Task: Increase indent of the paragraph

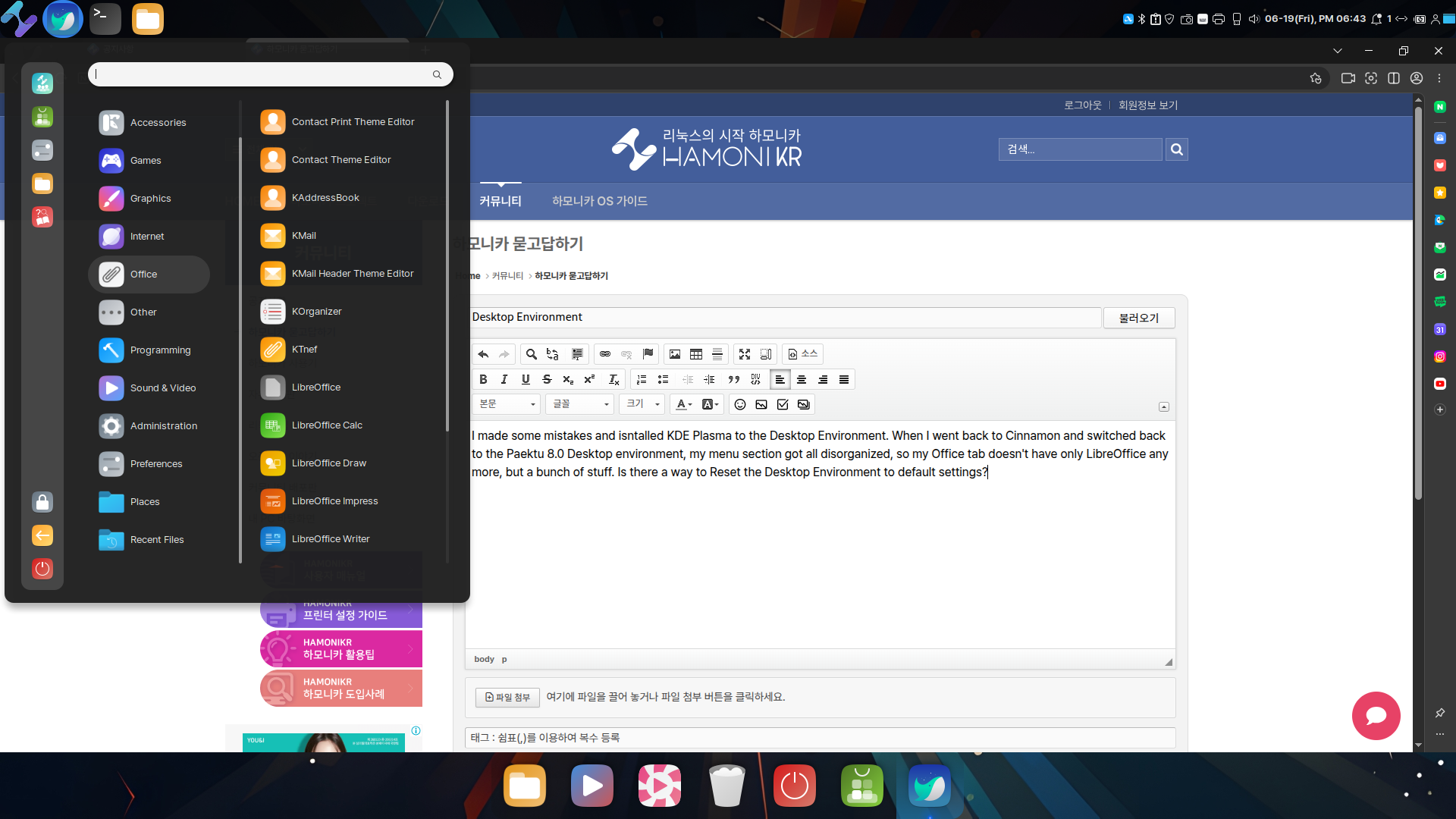Action: click(x=709, y=380)
